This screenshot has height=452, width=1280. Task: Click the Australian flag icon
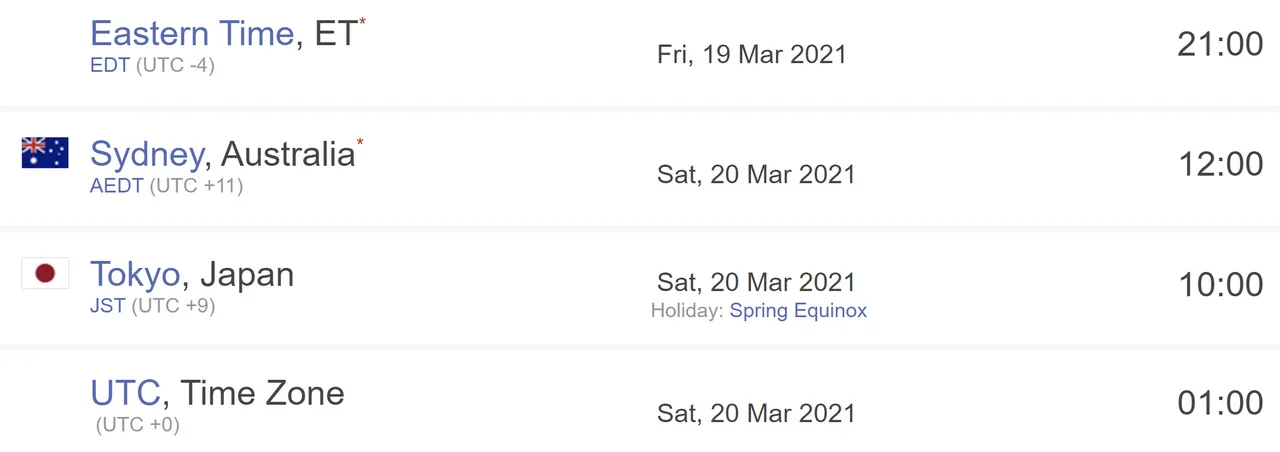(x=45, y=152)
